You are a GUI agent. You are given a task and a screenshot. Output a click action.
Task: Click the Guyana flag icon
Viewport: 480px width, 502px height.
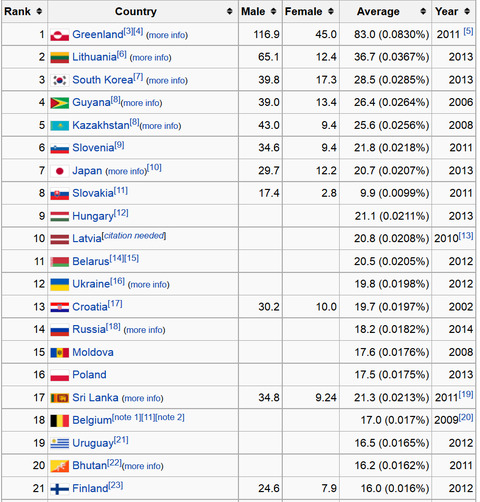click(60, 103)
